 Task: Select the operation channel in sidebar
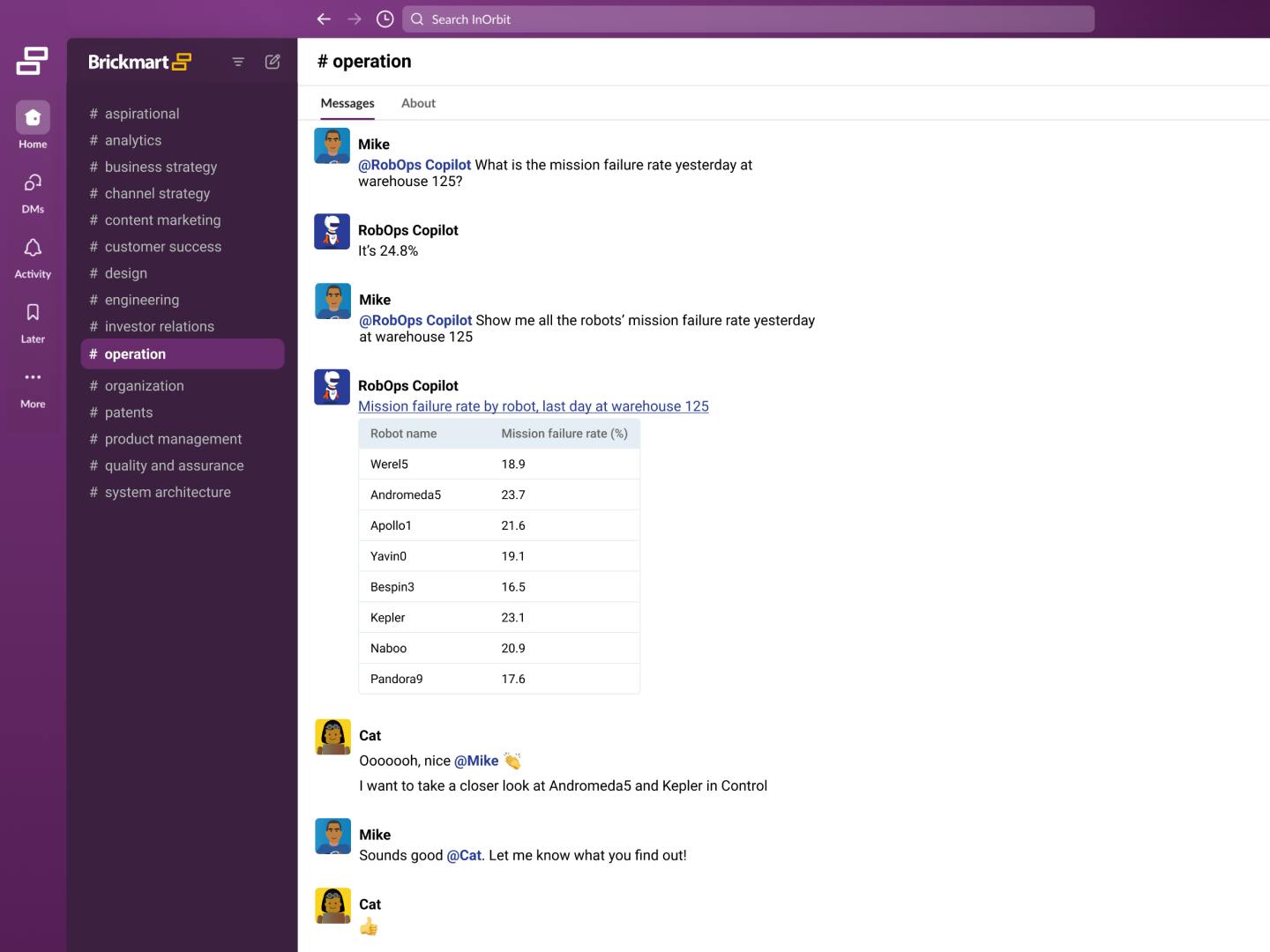tap(182, 353)
